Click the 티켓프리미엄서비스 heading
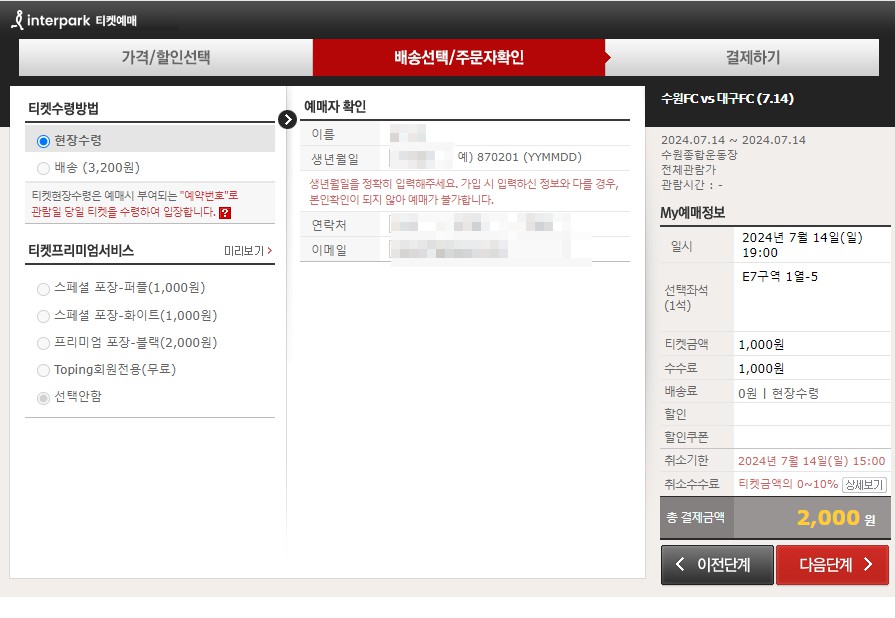 [x=81, y=251]
